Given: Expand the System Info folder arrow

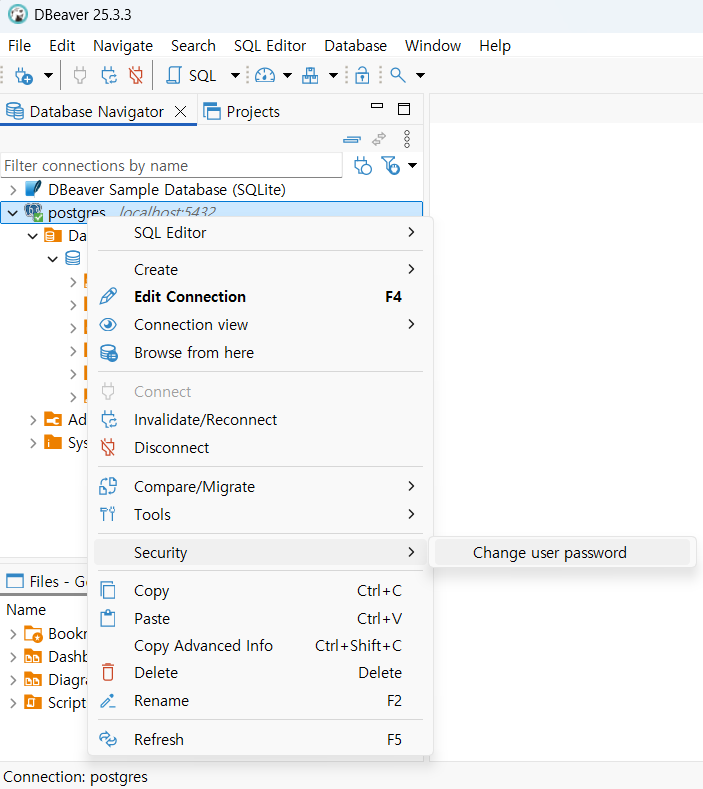Looking at the screenshot, I should click(x=33, y=443).
